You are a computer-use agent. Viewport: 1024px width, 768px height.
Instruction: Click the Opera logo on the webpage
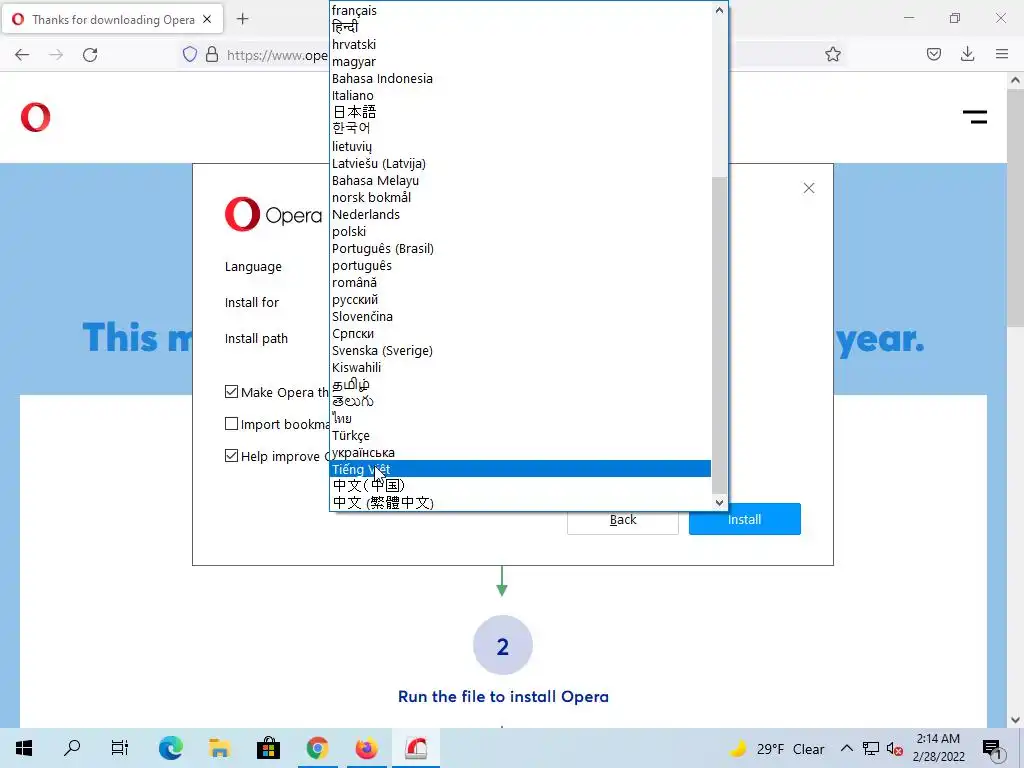coord(35,118)
